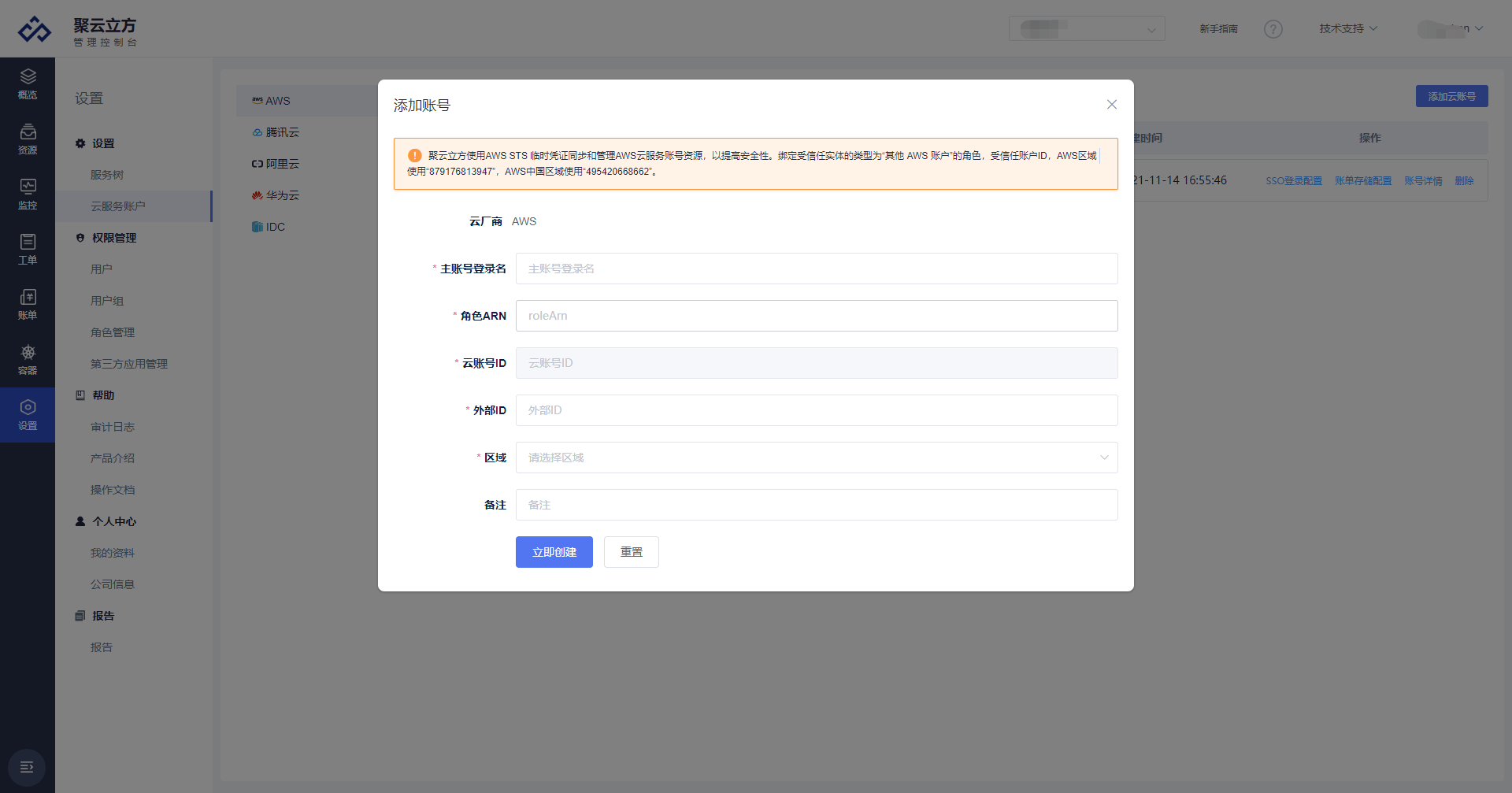The image size is (1512, 793).
Task: Open the user account dropdown in header
Action: pyautogui.click(x=1450, y=29)
